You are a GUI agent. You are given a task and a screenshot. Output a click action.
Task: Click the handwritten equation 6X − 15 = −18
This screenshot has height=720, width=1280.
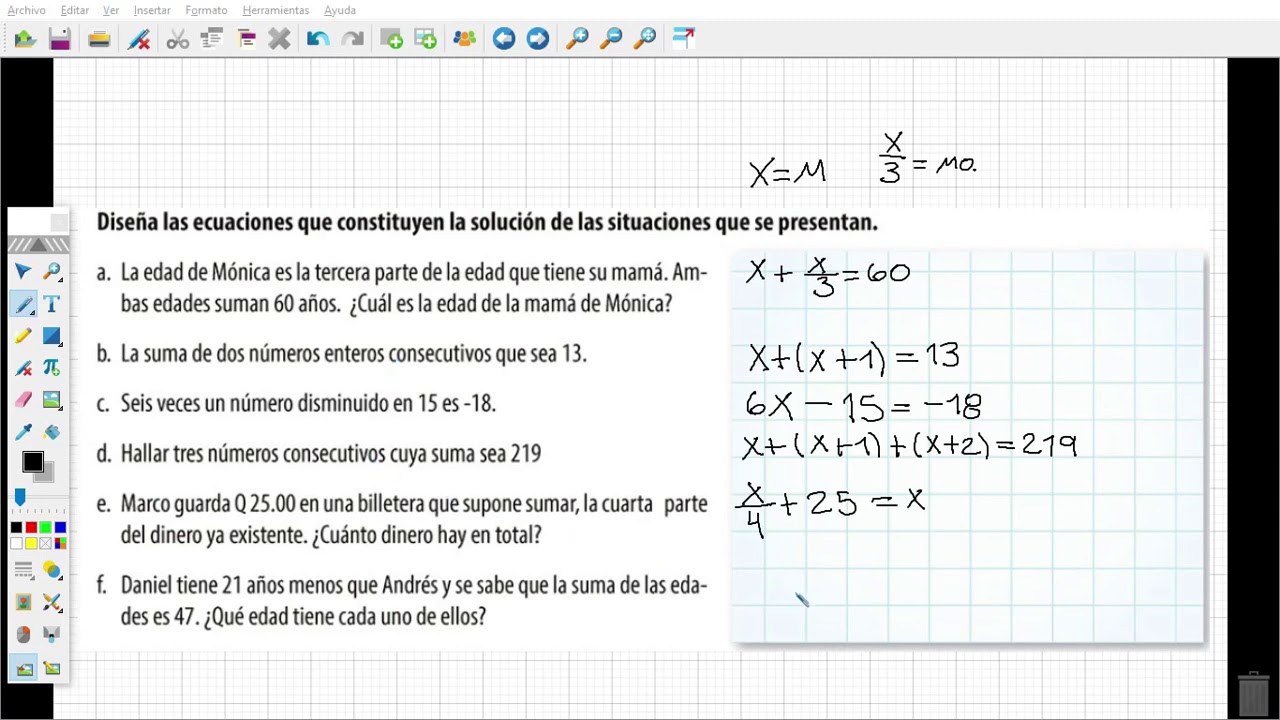click(x=863, y=405)
